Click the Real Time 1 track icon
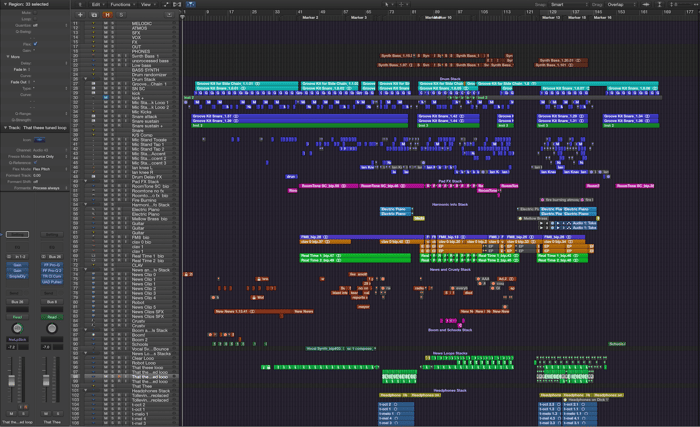Viewport: 700px width, 427px height. [93, 256]
